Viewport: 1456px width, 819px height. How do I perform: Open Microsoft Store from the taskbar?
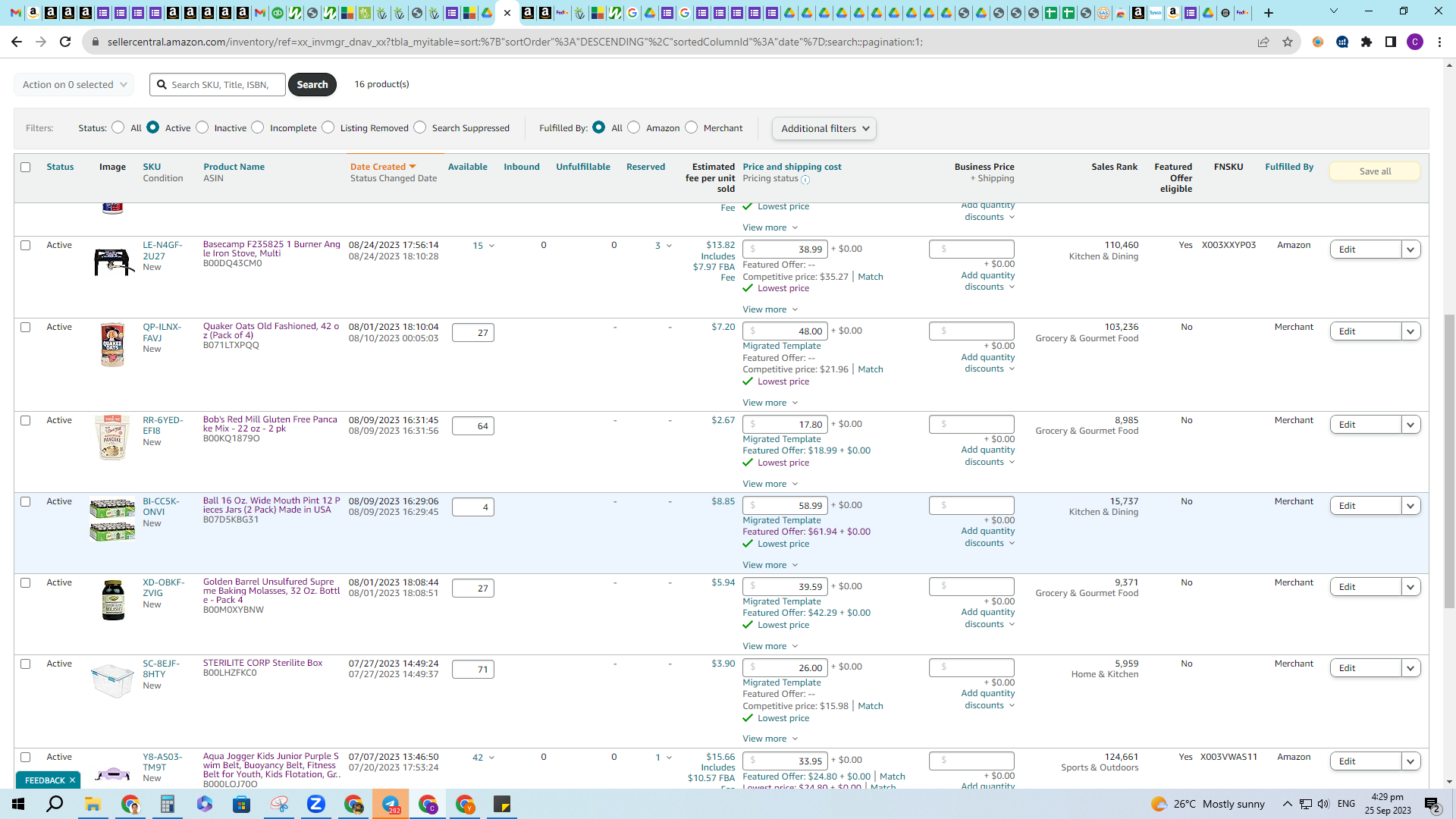pyautogui.click(x=241, y=804)
